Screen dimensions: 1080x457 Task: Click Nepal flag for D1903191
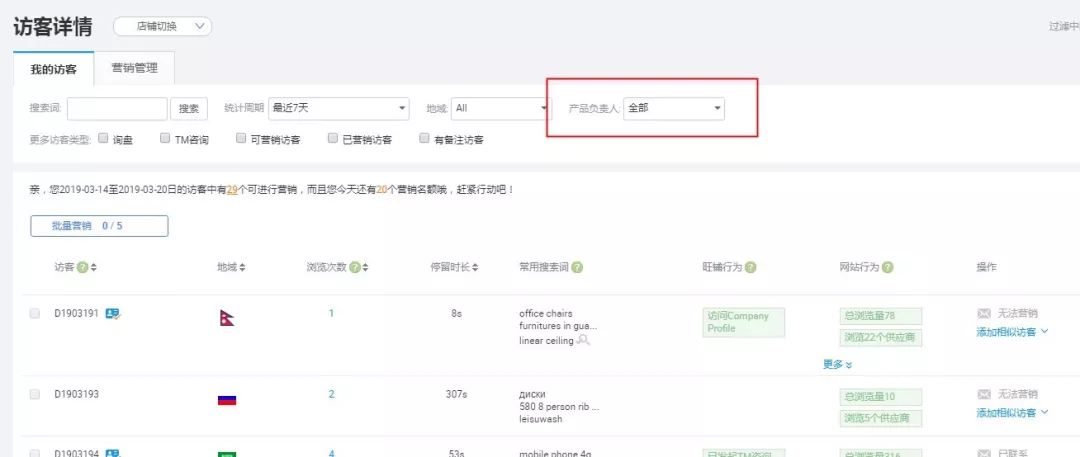pyautogui.click(x=227, y=318)
